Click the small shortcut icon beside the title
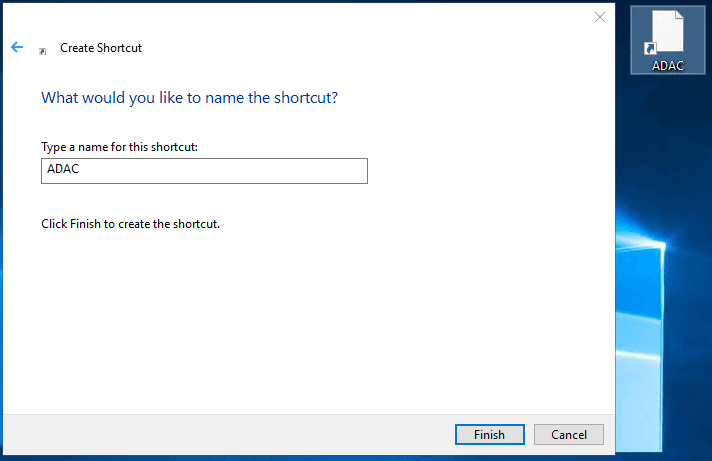The height and width of the screenshot is (461, 712). 42,50
